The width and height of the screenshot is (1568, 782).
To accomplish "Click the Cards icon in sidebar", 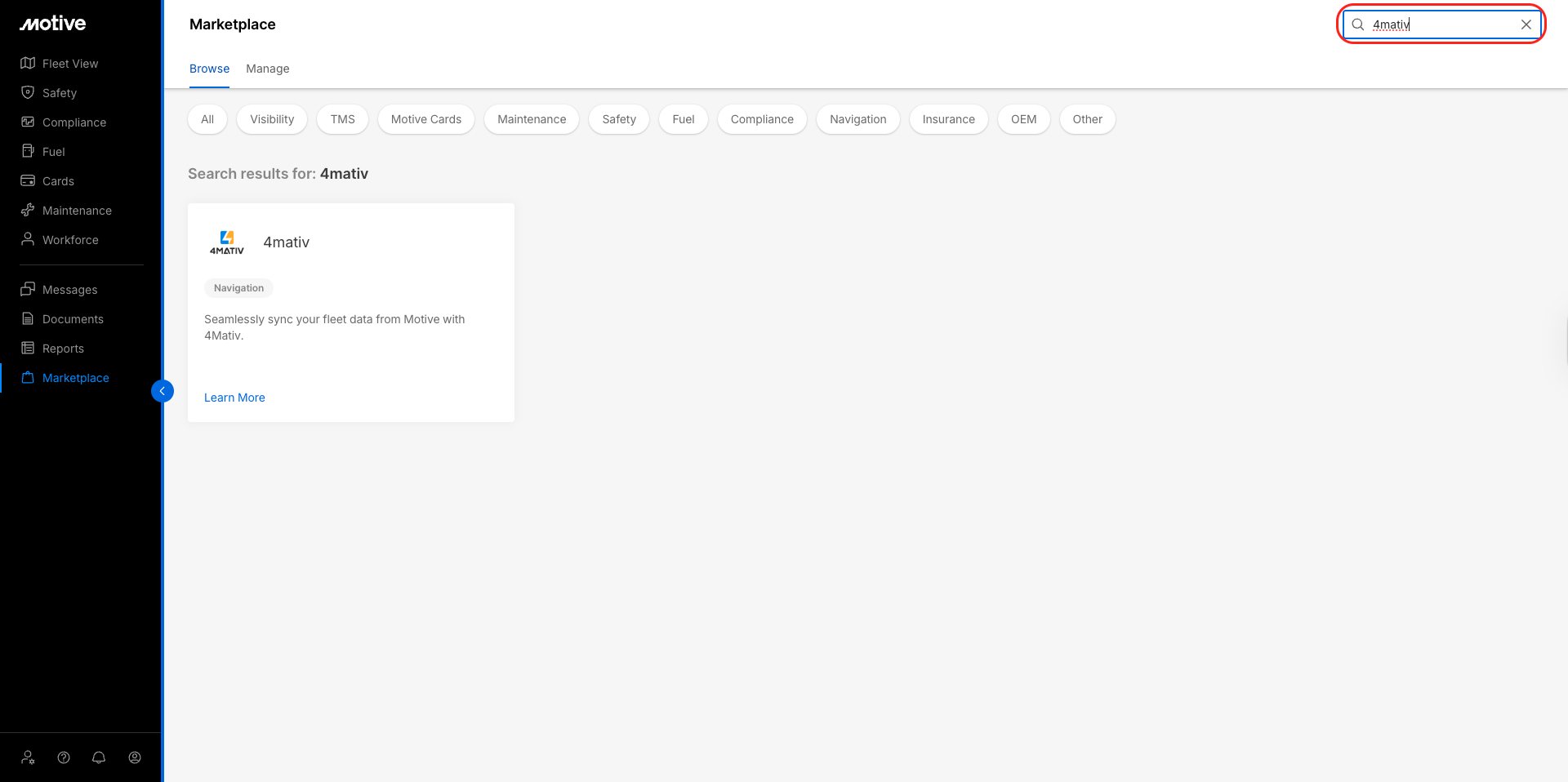I will pos(28,180).
